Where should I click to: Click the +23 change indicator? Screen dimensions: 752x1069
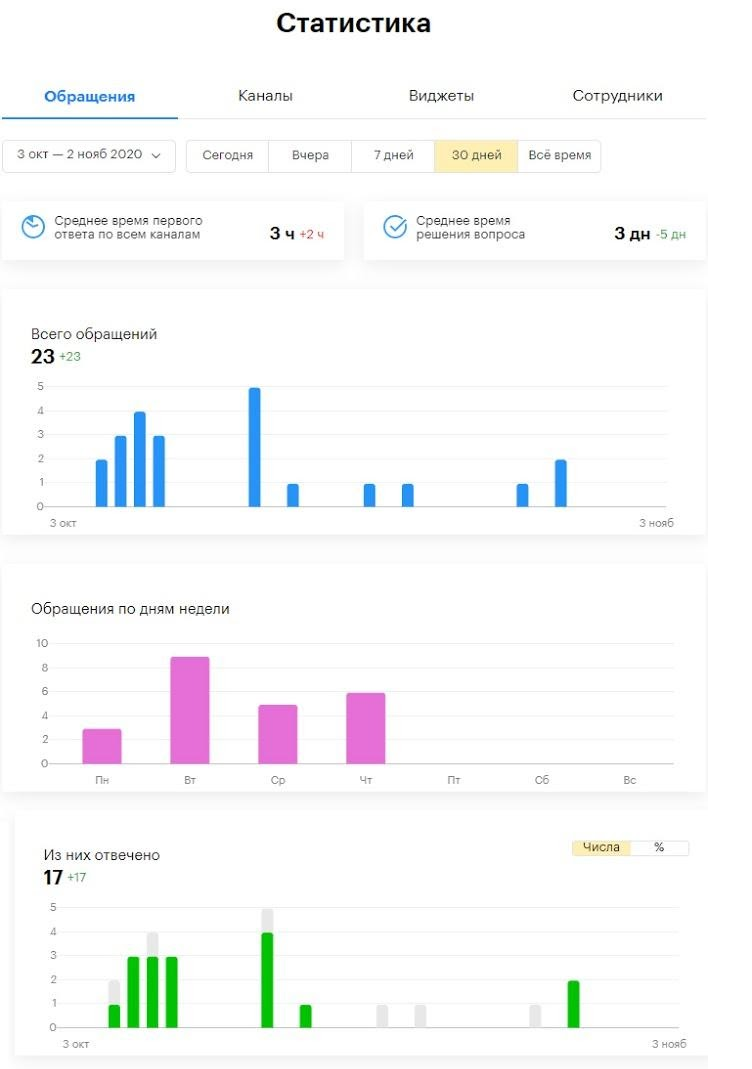[x=70, y=357]
